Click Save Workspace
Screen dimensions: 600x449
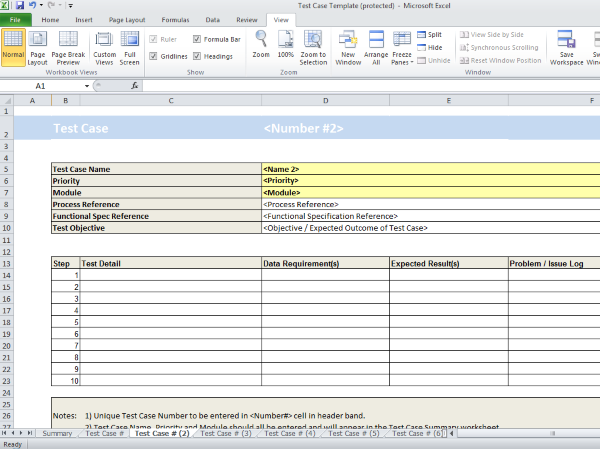566,47
